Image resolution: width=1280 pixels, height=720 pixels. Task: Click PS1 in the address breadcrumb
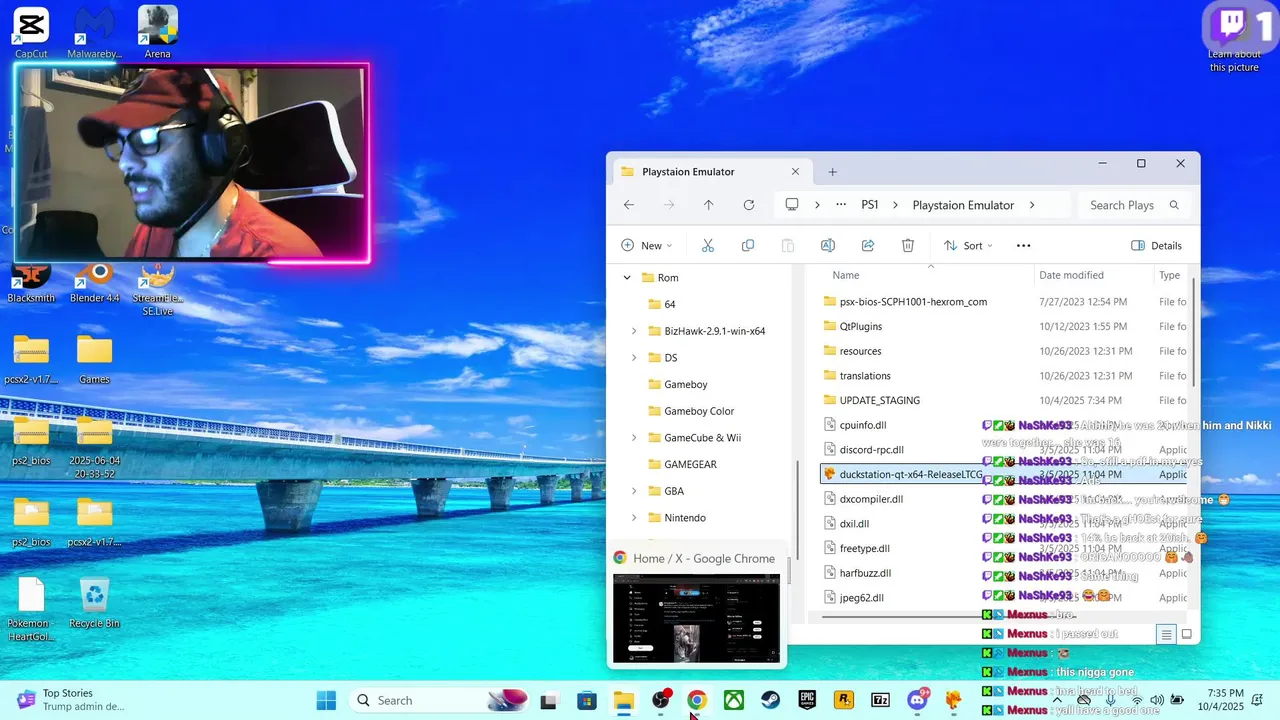tap(870, 205)
